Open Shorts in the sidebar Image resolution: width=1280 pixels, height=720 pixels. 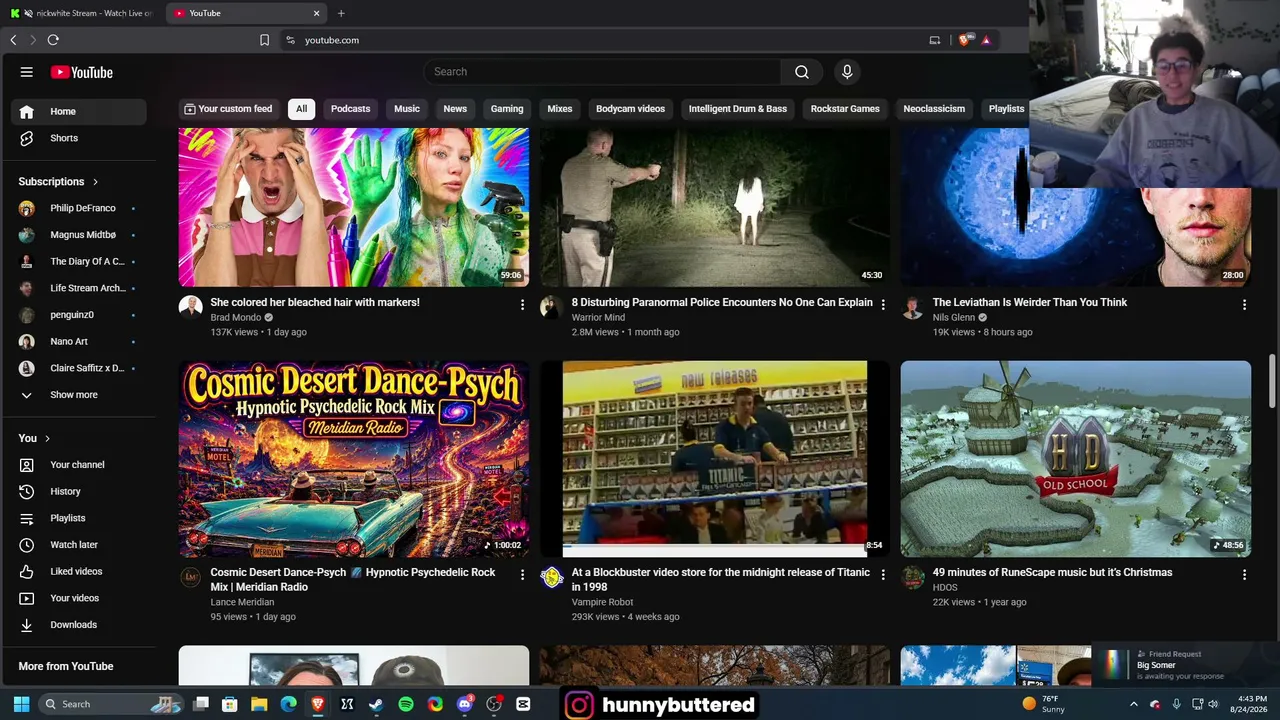(x=80, y=138)
